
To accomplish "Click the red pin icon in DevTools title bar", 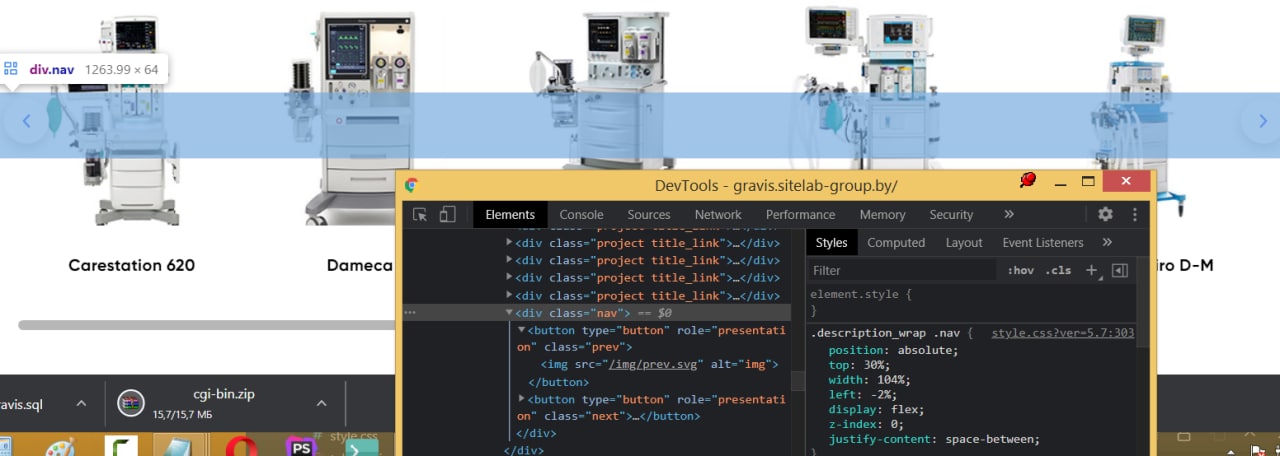I will (x=1027, y=180).
